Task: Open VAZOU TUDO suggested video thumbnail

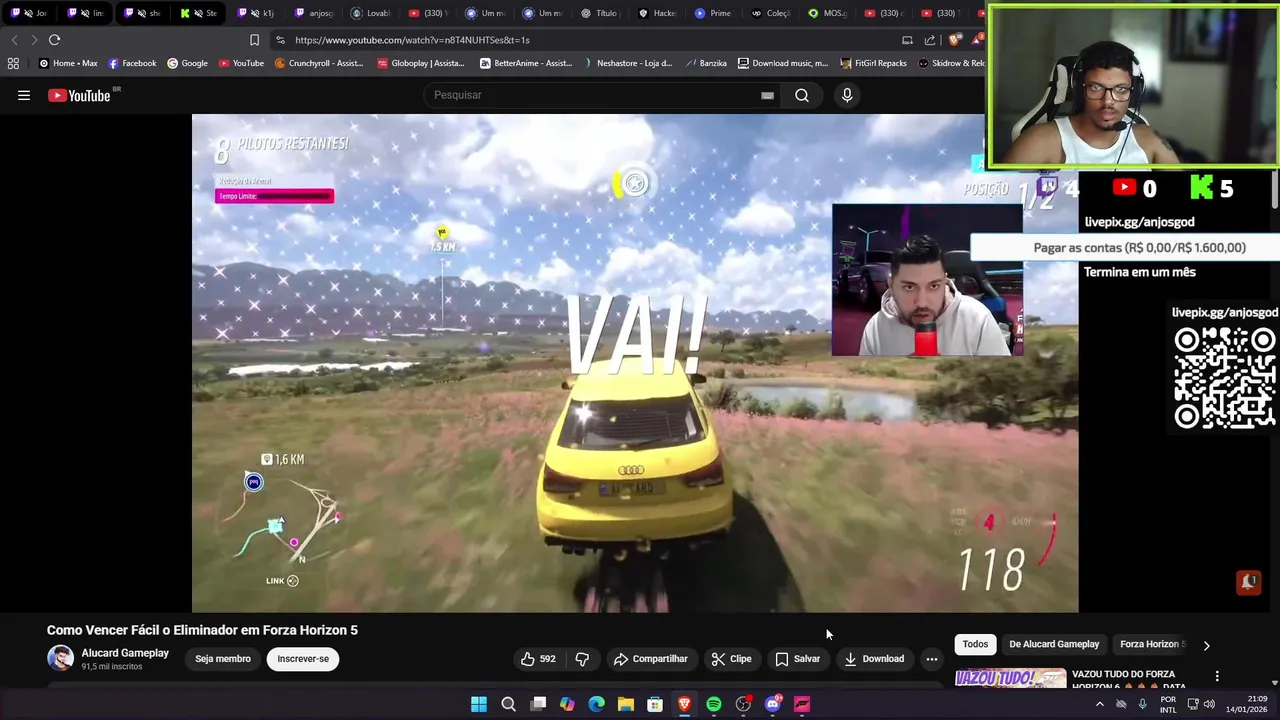Action: click(1010, 679)
